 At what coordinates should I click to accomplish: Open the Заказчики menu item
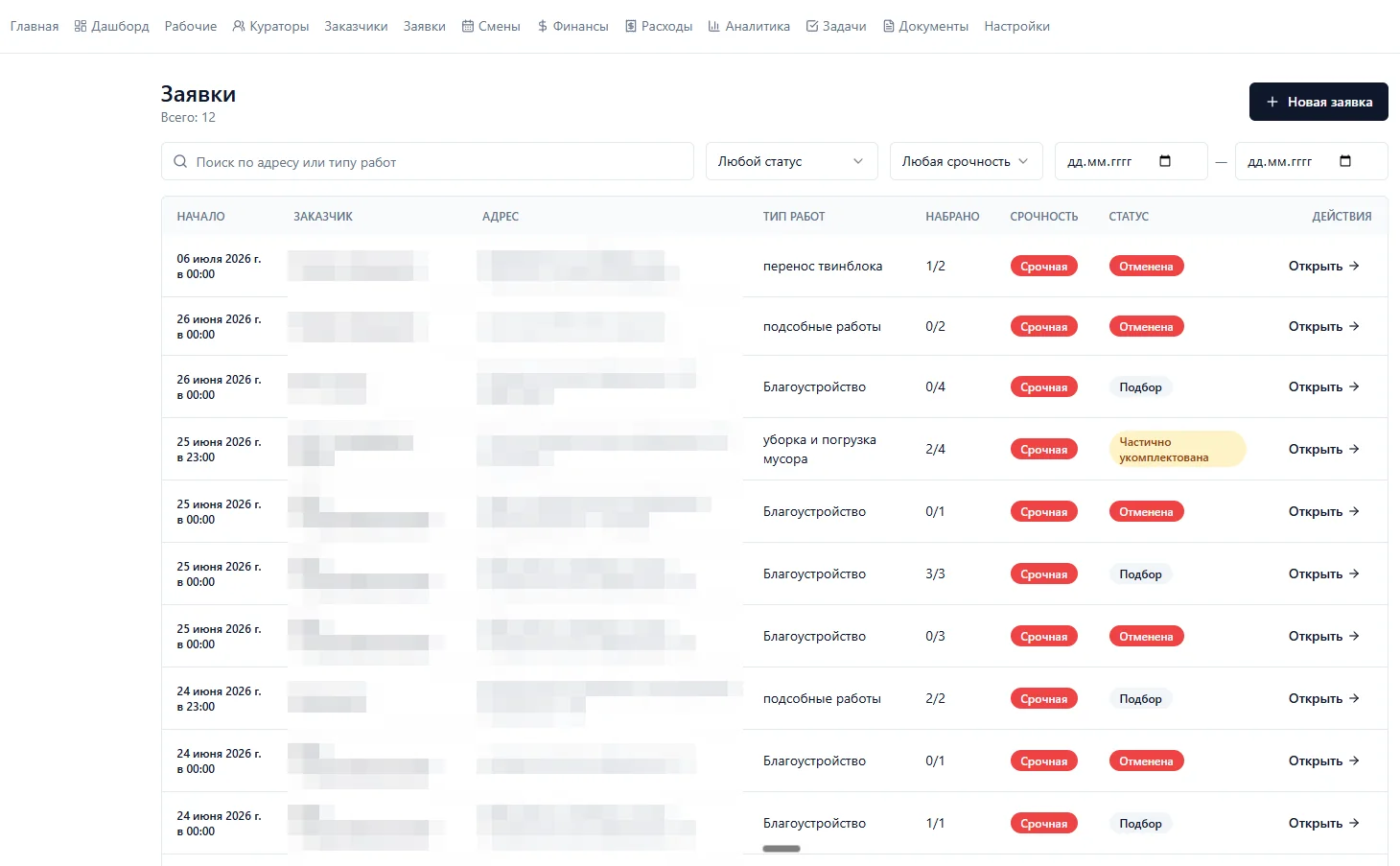356,26
